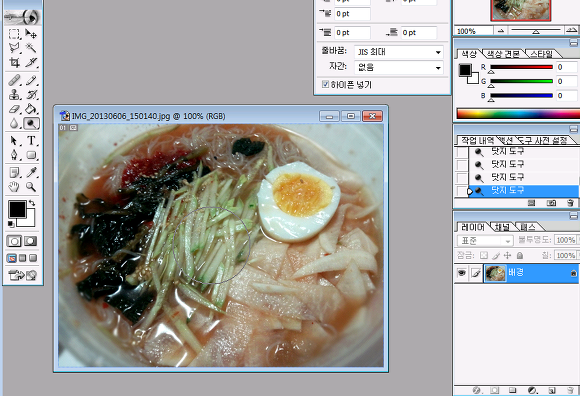Swap foreground and background colors
580x396 pixels.
tap(32, 203)
